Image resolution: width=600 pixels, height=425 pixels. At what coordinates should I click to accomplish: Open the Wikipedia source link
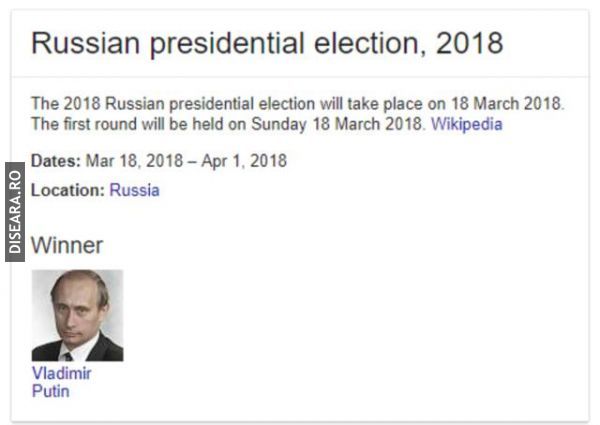point(466,125)
